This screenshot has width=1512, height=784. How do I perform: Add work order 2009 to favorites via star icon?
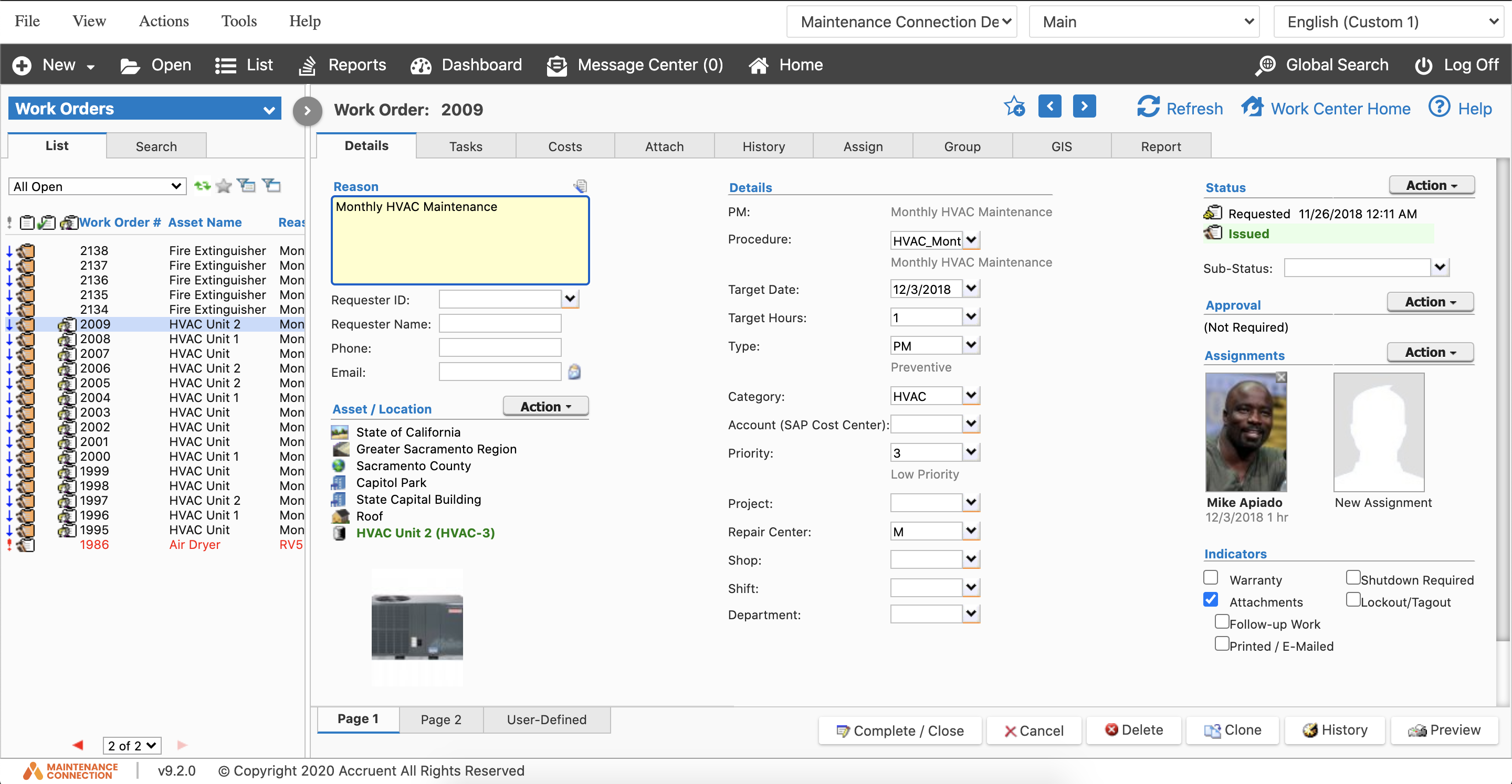[x=1015, y=107]
